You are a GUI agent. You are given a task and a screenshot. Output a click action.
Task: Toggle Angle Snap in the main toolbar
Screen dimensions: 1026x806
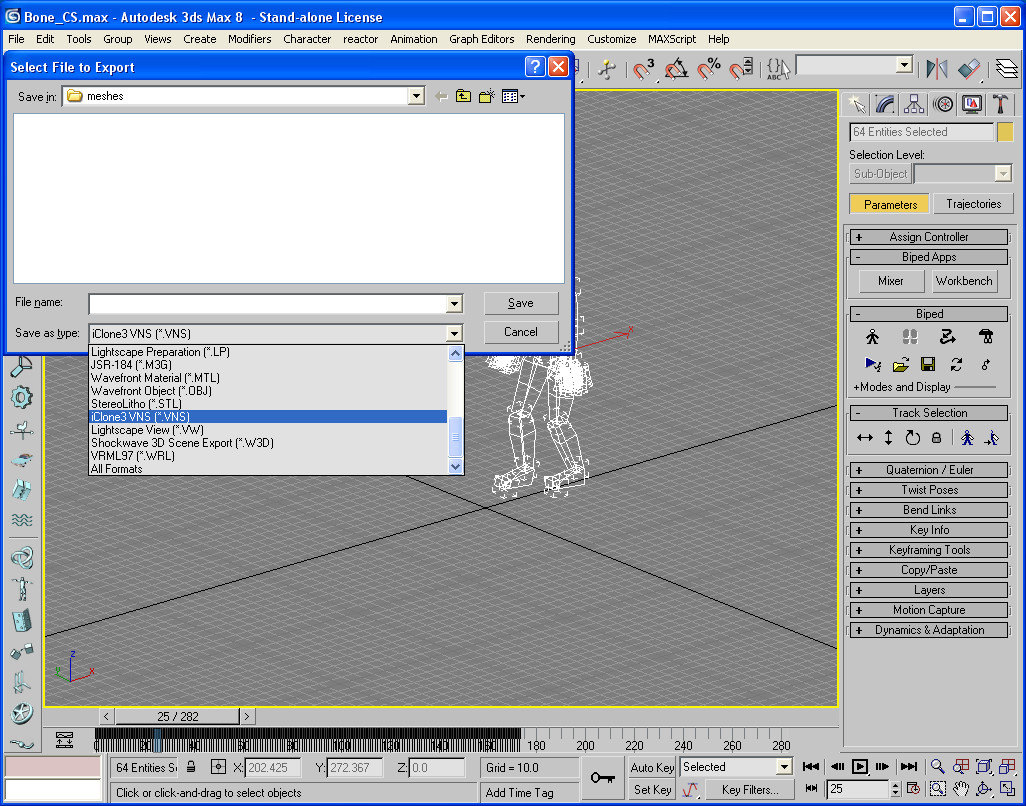tap(676, 68)
